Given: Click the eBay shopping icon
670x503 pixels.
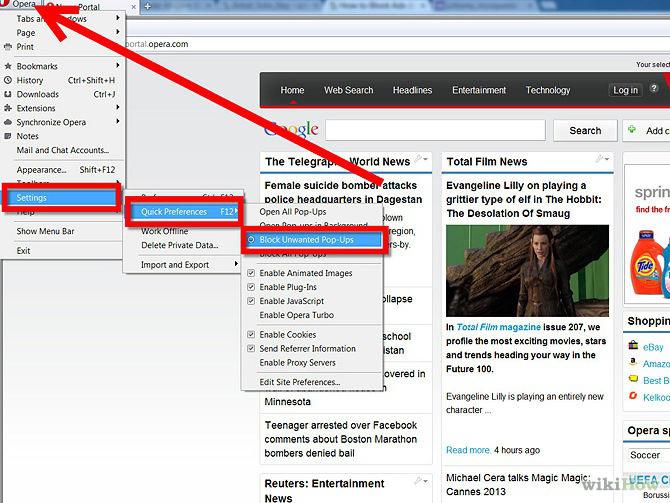Looking at the screenshot, I should pos(633,346).
